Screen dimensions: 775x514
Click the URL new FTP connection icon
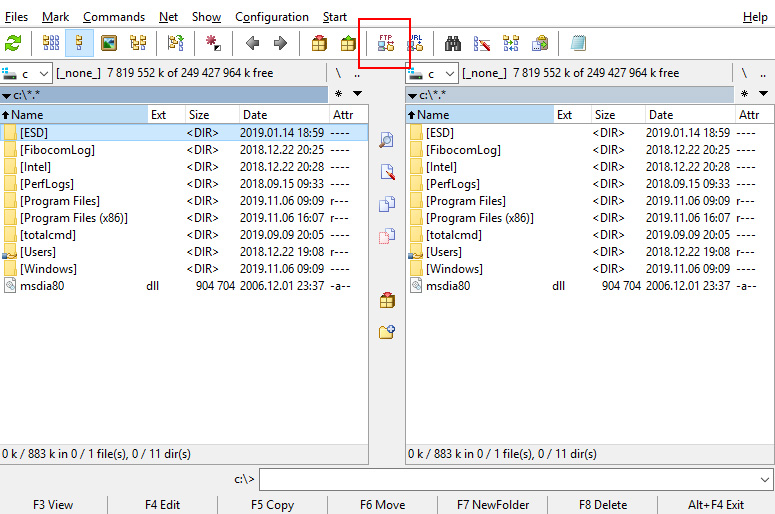coord(415,43)
